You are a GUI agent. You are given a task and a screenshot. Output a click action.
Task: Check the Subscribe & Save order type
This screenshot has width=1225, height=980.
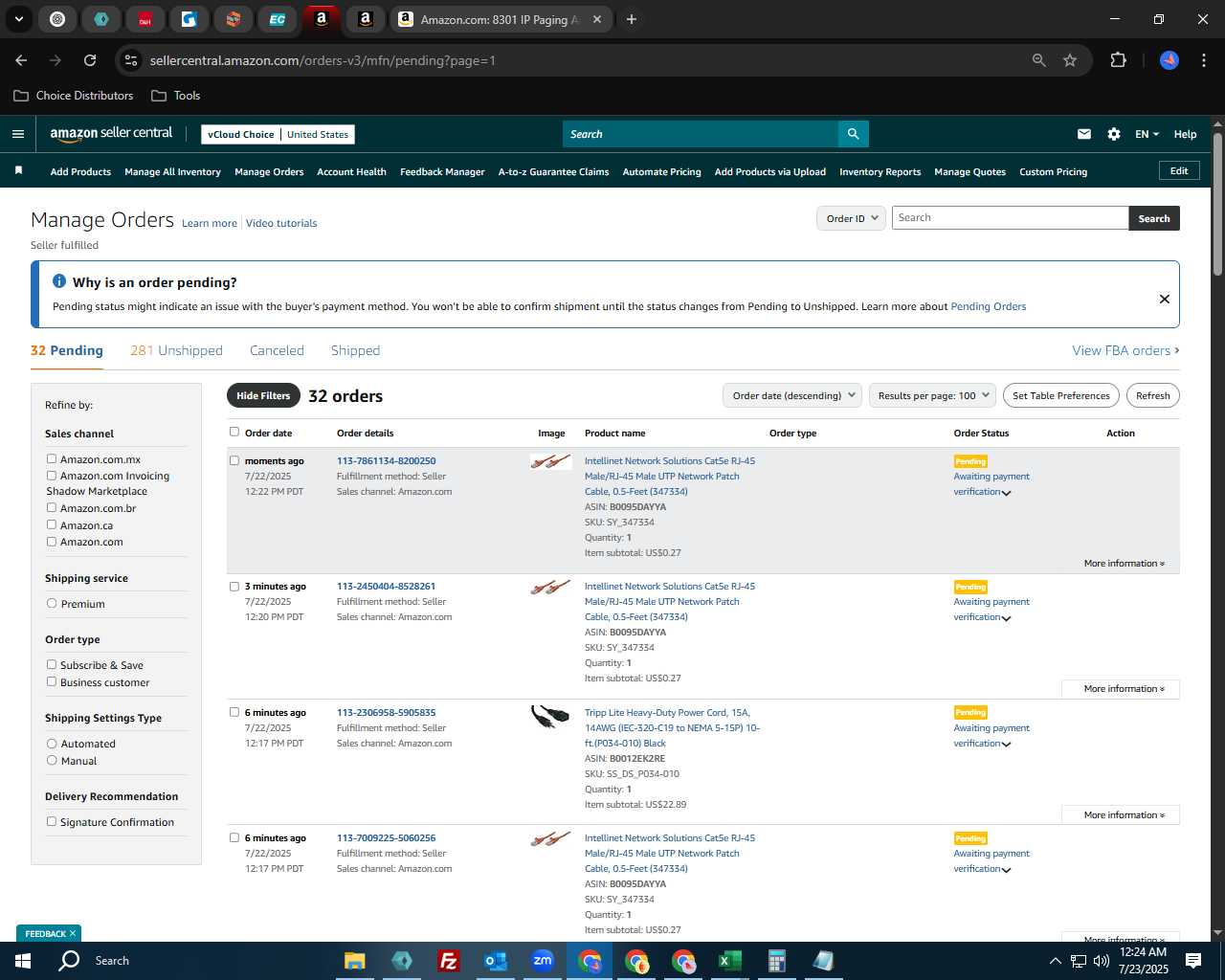coord(52,664)
